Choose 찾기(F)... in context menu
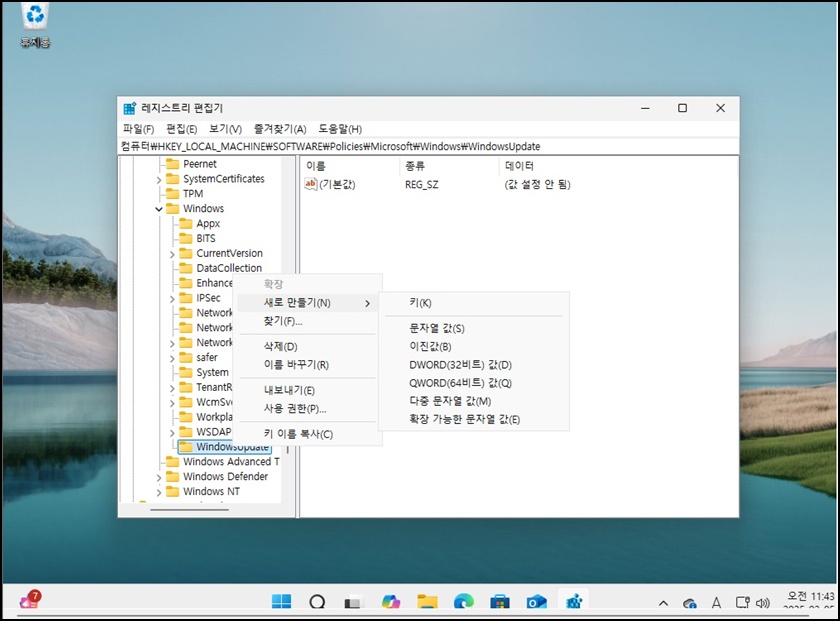 309,321
